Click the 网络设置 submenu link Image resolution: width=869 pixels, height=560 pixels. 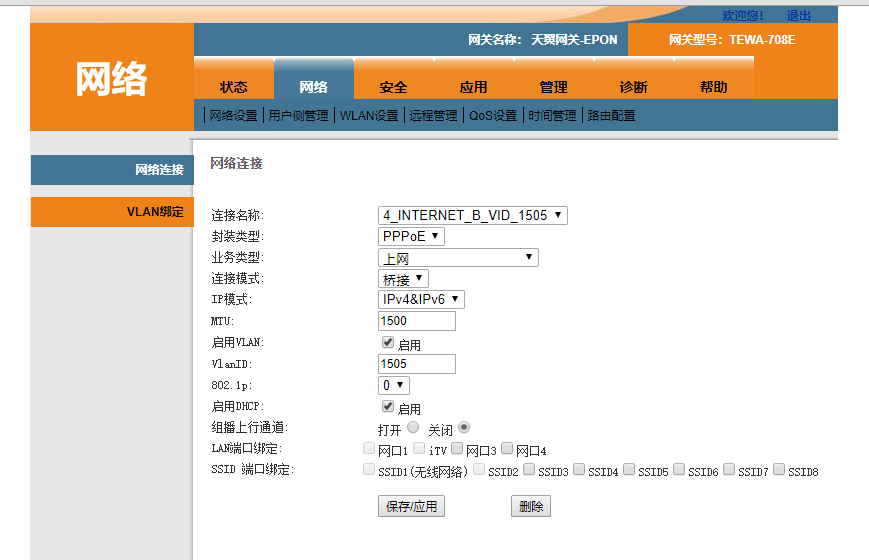[233, 115]
